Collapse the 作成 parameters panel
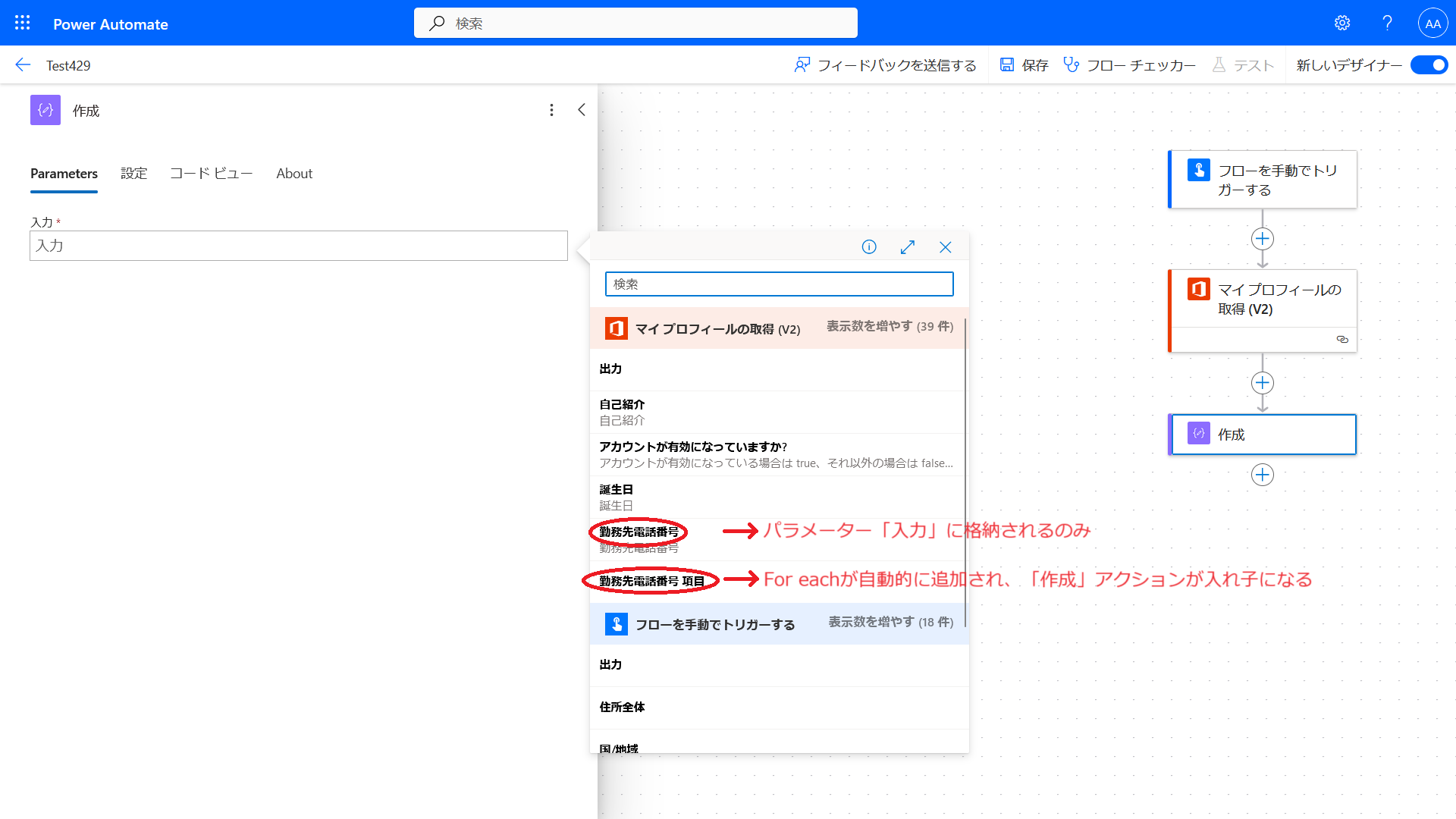Viewport: 1456px width, 819px height. tap(582, 111)
